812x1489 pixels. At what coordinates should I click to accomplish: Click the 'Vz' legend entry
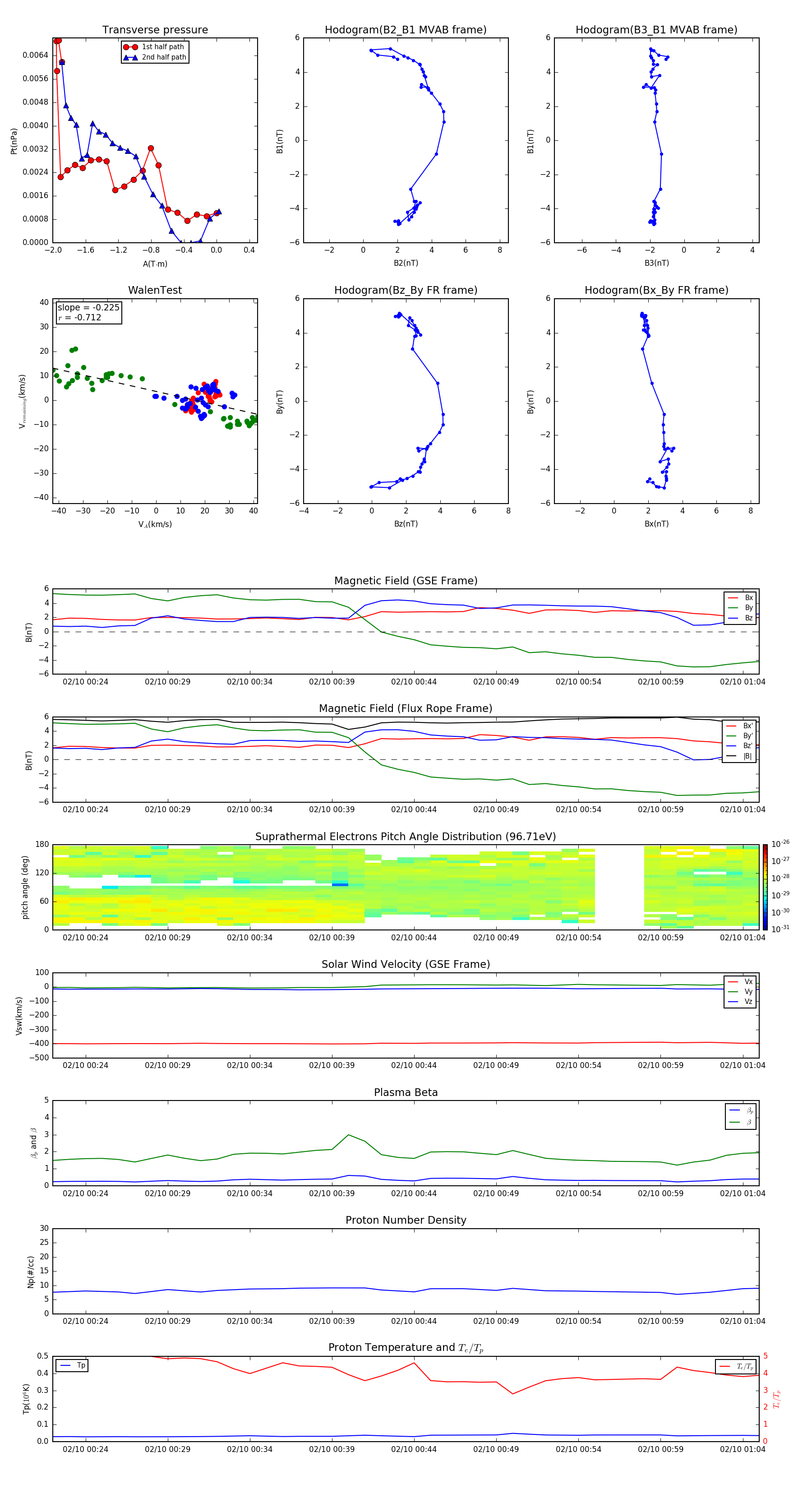tap(741, 1002)
